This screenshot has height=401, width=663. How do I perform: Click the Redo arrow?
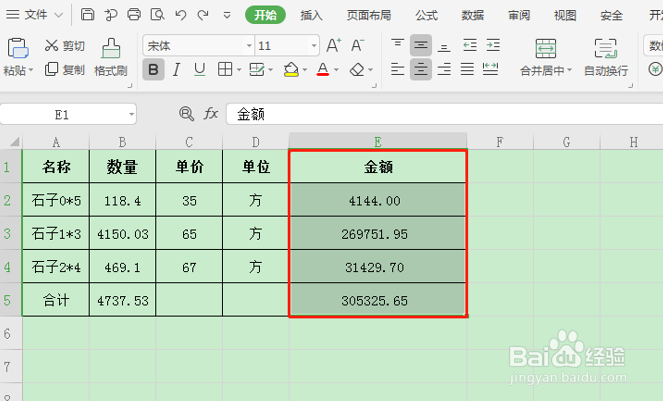click(x=203, y=15)
